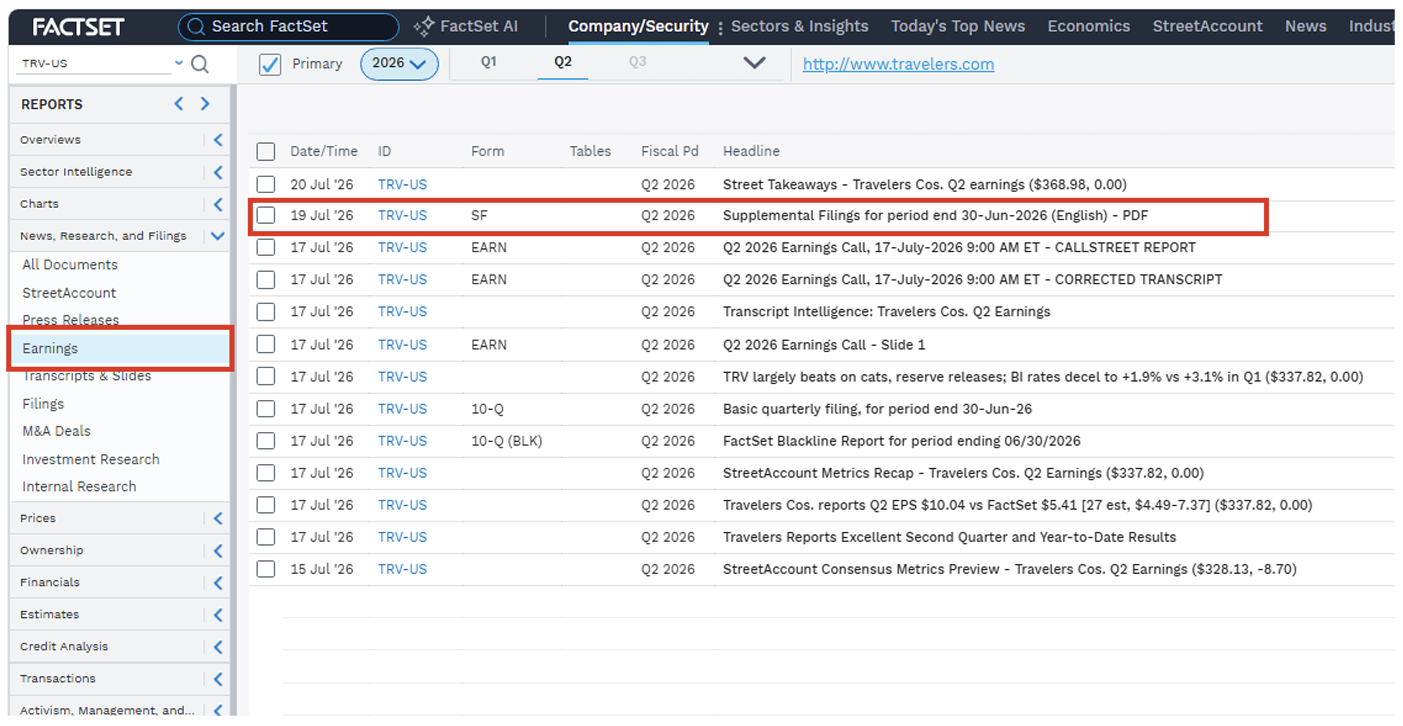This screenshot has height=726, width=1403.
Task: Expand the Financials section
Action: (x=218, y=582)
